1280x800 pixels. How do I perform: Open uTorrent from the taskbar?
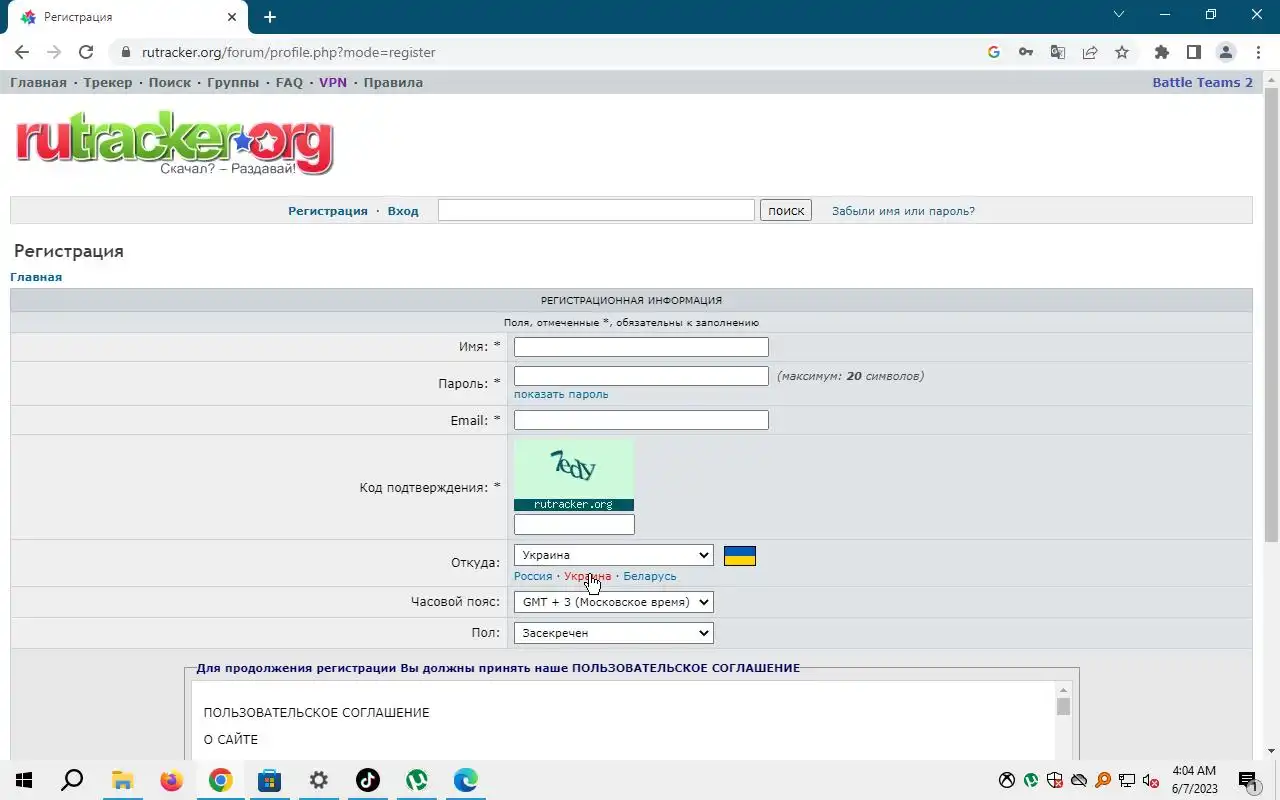(417, 780)
